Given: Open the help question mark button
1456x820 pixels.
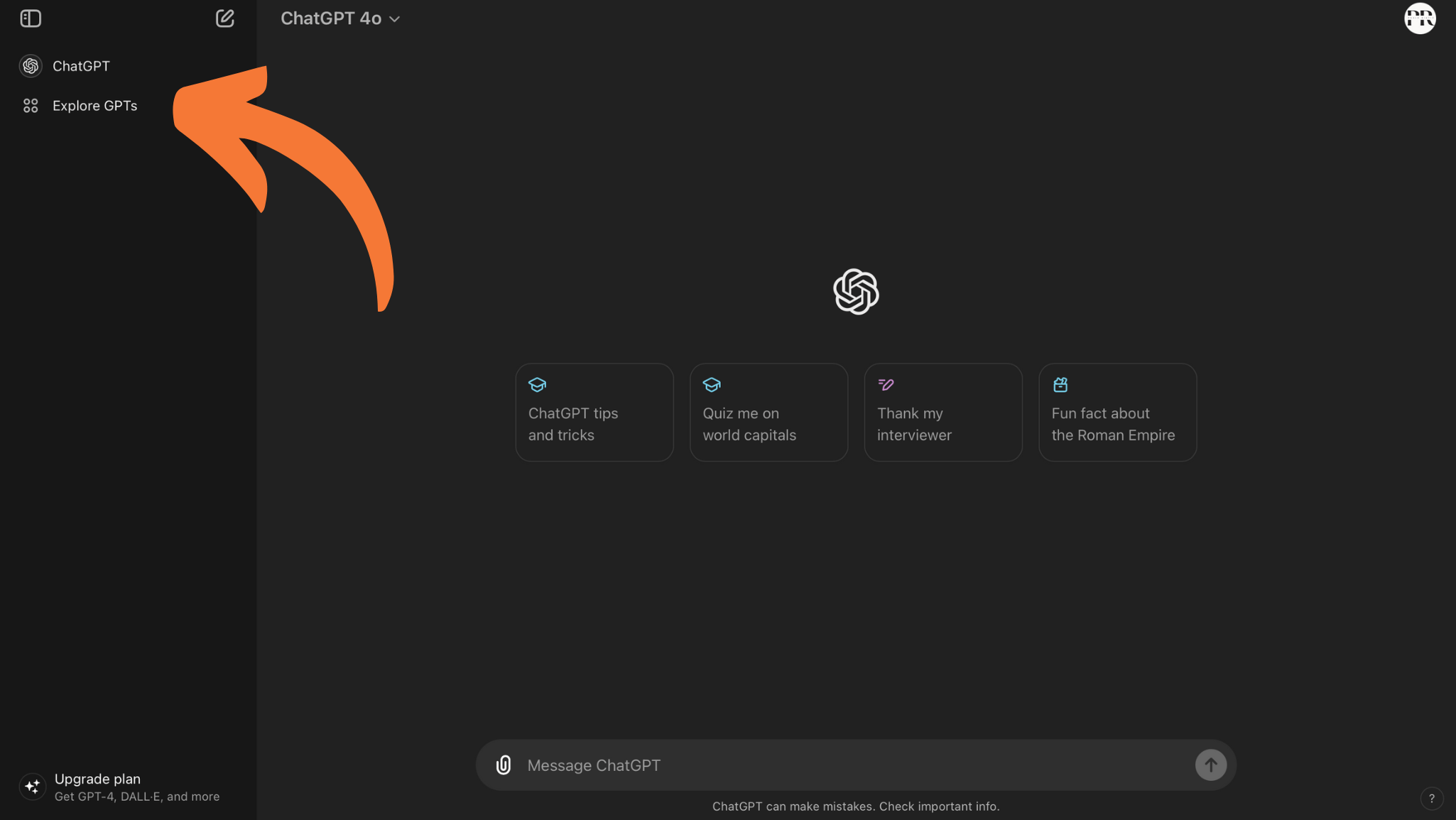Looking at the screenshot, I should [1431, 798].
